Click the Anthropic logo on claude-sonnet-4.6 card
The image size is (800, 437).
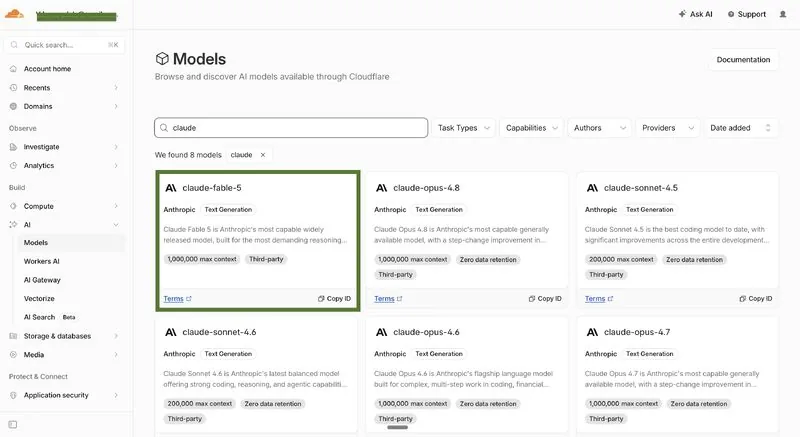click(x=171, y=332)
